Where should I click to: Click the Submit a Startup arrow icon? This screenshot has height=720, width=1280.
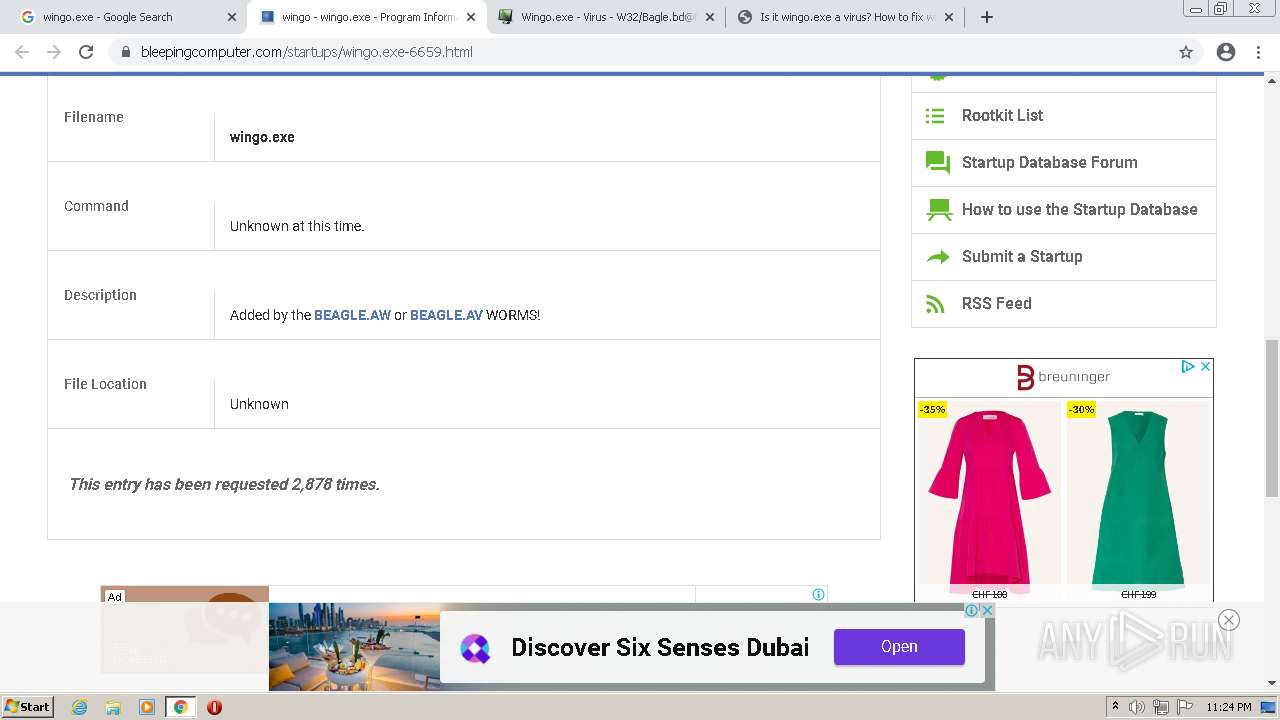tap(937, 257)
